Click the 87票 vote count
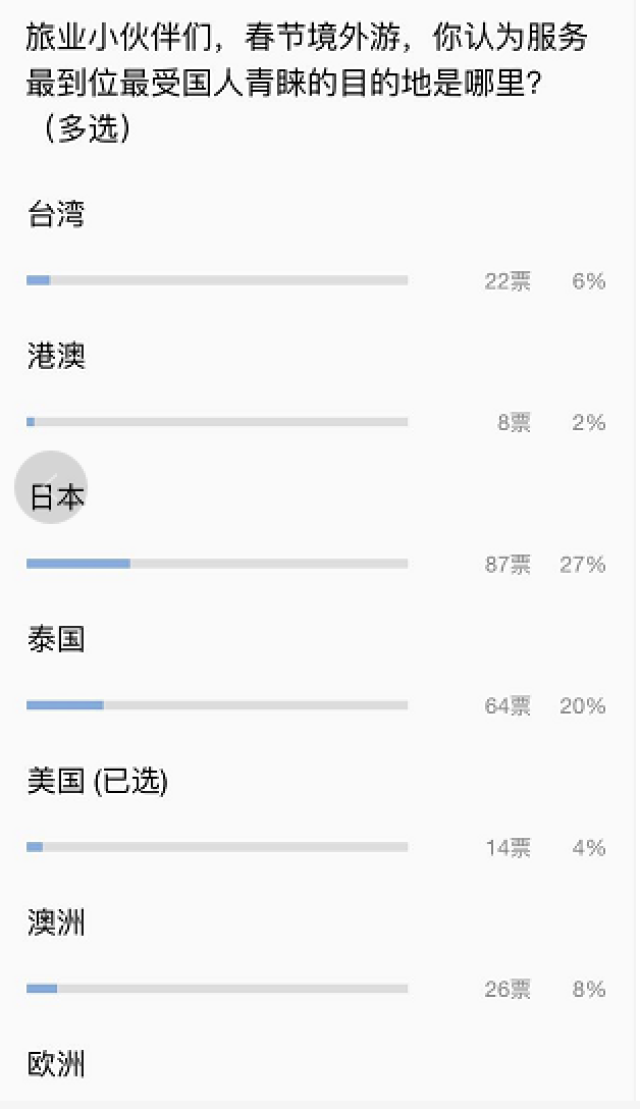This screenshot has height=1109, width=640. [507, 564]
